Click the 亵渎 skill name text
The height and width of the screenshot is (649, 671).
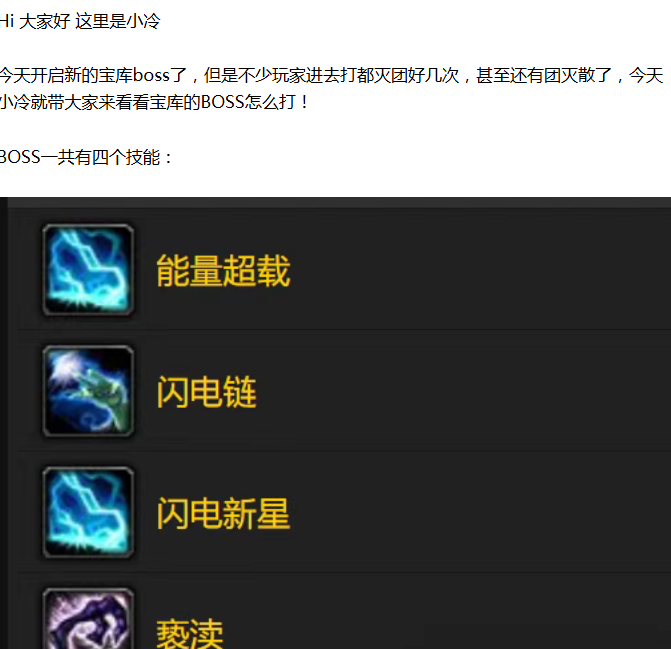coord(190,633)
